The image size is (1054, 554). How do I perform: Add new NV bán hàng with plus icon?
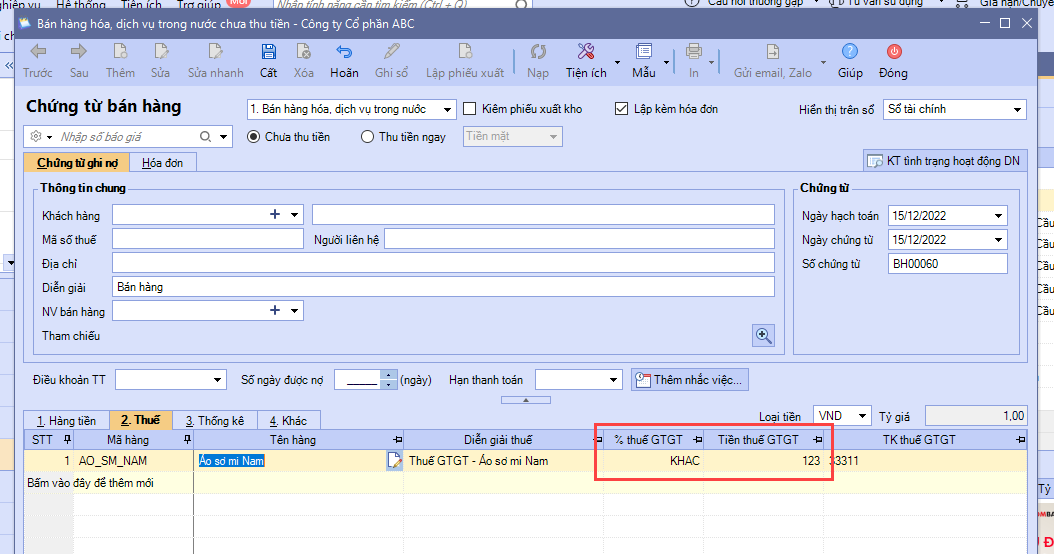[274, 310]
